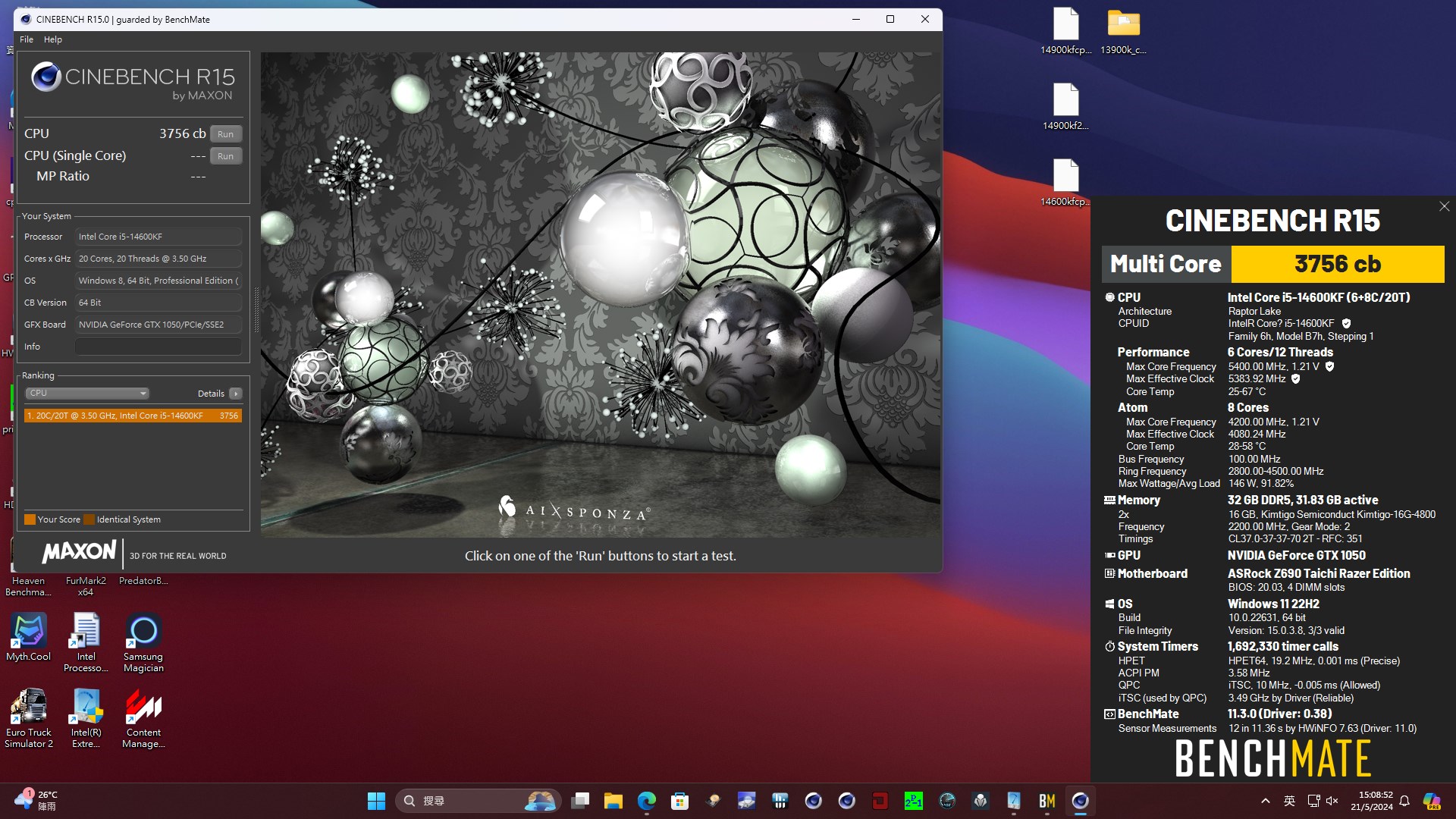1456x819 pixels.
Task: Switch input language indicator 英
Action: pyautogui.click(x=1289, y=801)
